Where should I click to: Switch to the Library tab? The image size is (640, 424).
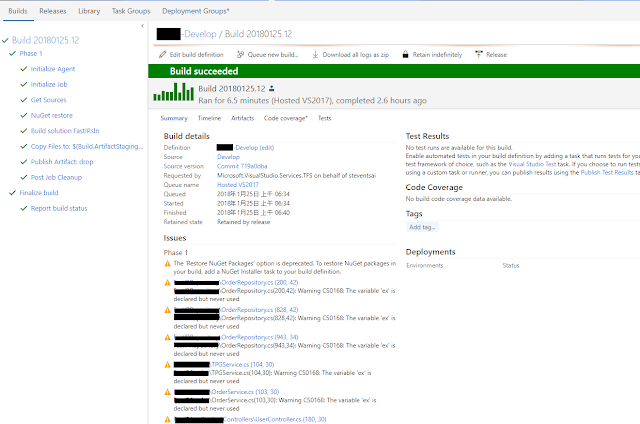[x=89, y=11]
